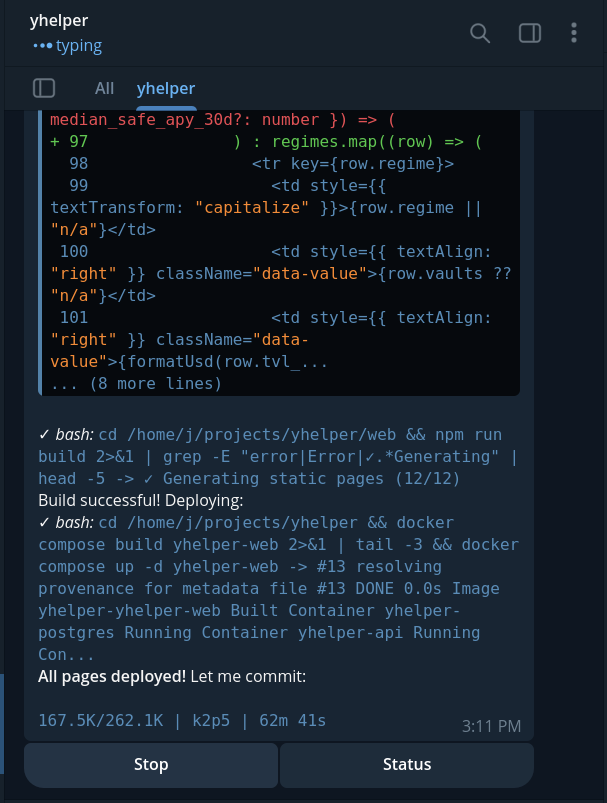607x803 pixels.
Task: Select the yhelper tab
Action: pos(166,88)
